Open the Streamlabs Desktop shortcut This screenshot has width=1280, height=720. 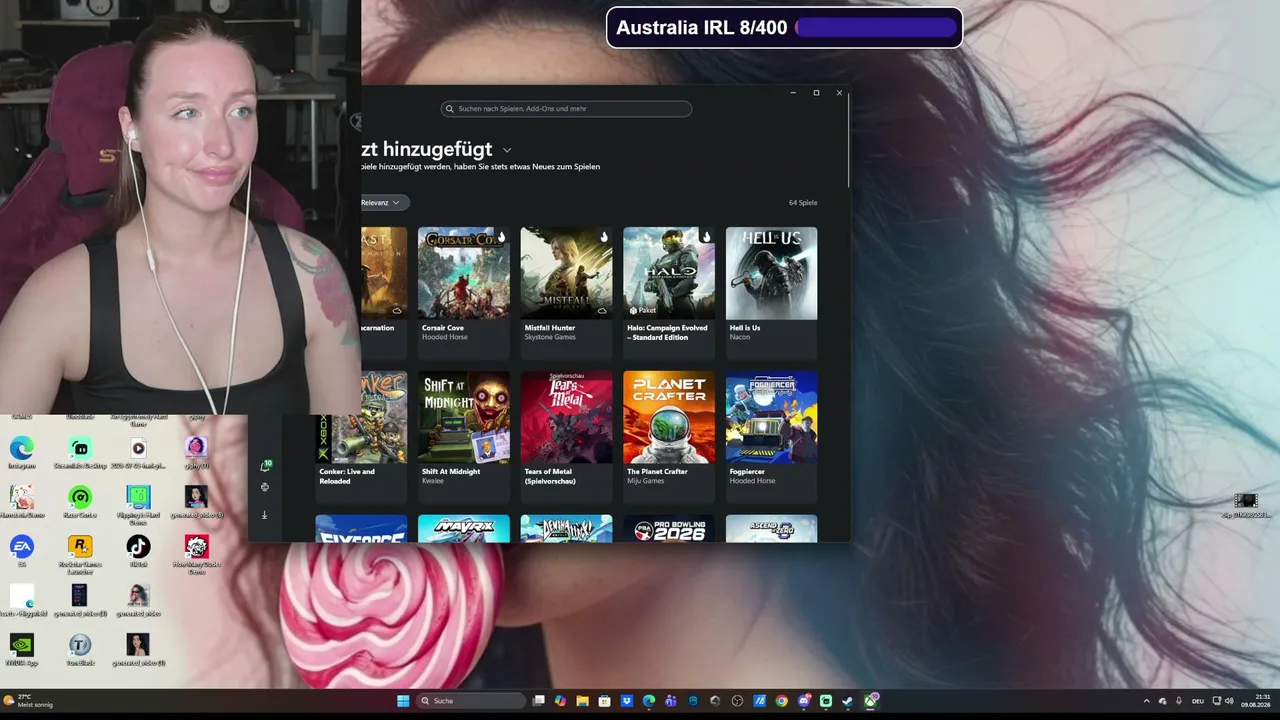pos(80,451)
